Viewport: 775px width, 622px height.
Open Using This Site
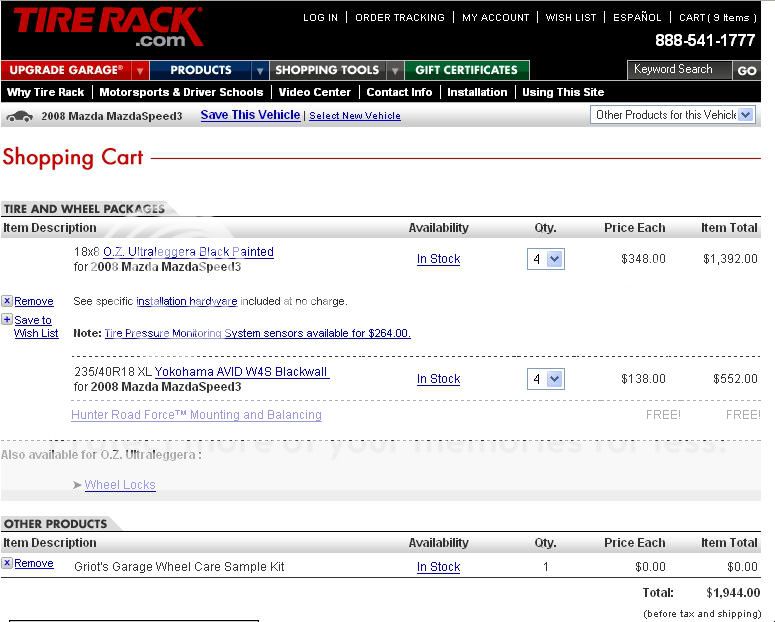pyautogui.click(x=563, y=92)
